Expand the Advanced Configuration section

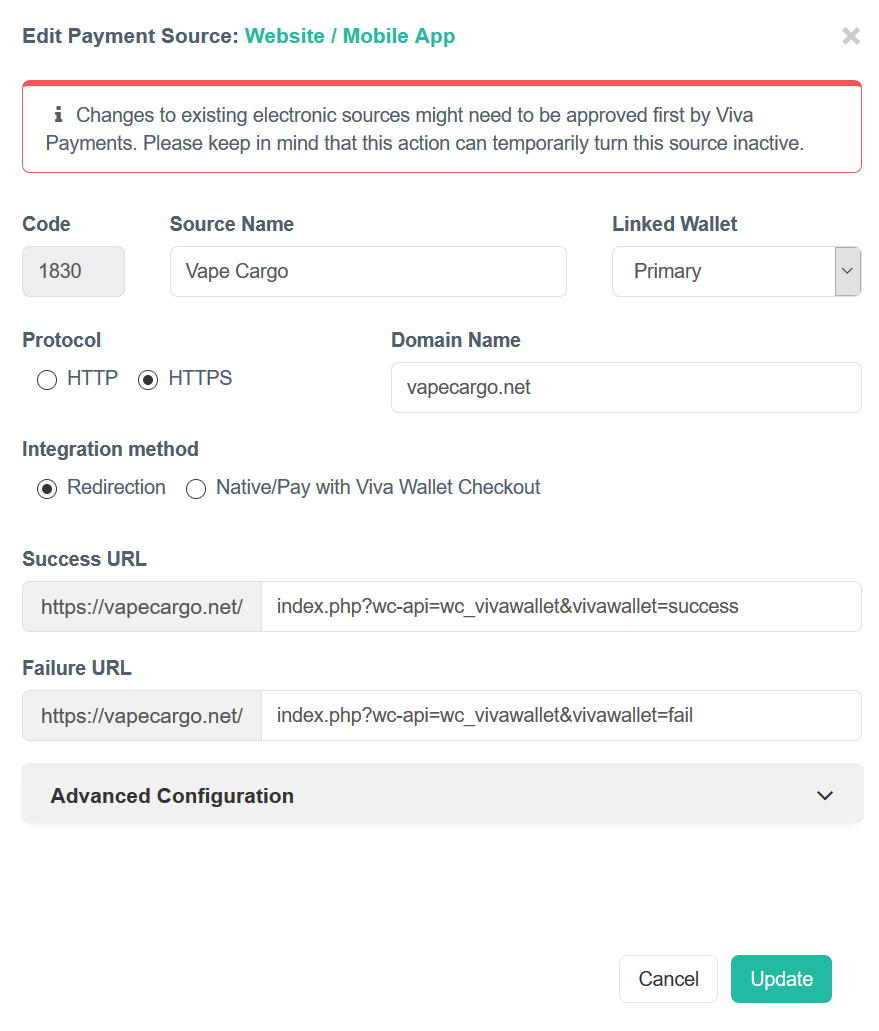tap(440, 795)
